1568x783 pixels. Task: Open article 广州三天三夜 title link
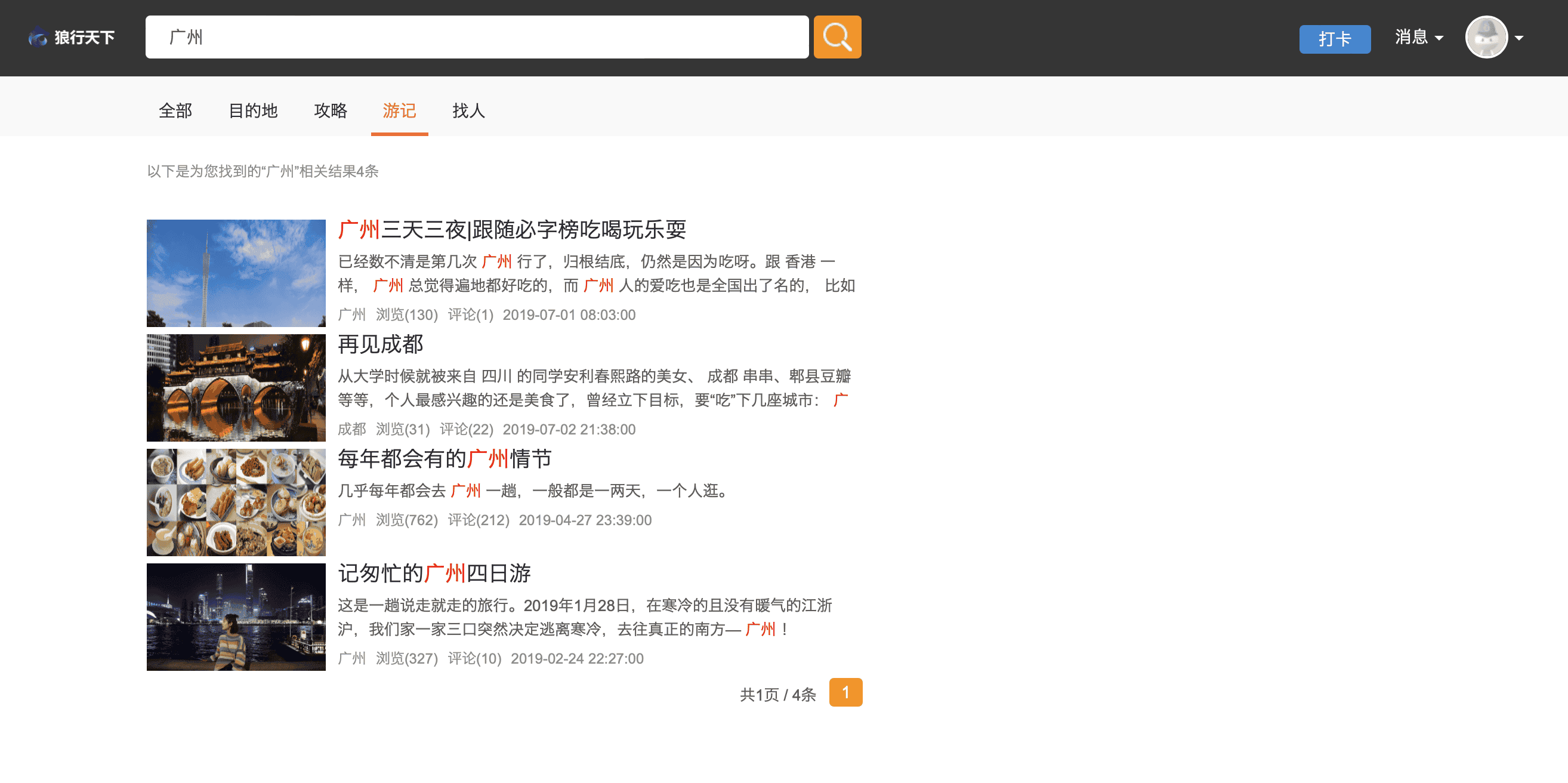(511, 230)
